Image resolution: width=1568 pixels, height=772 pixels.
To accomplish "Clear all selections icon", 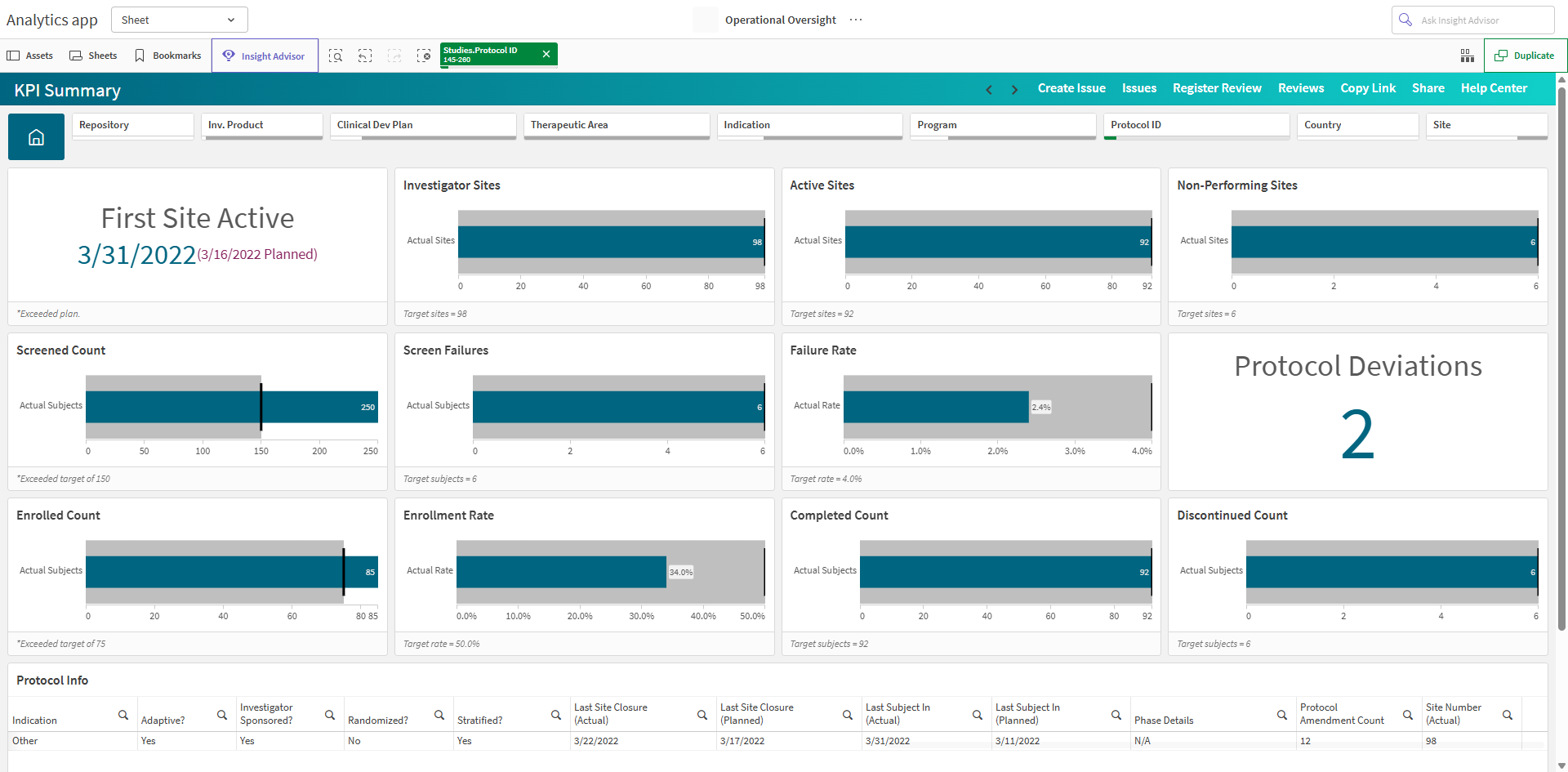I will [x=424, y=56].
